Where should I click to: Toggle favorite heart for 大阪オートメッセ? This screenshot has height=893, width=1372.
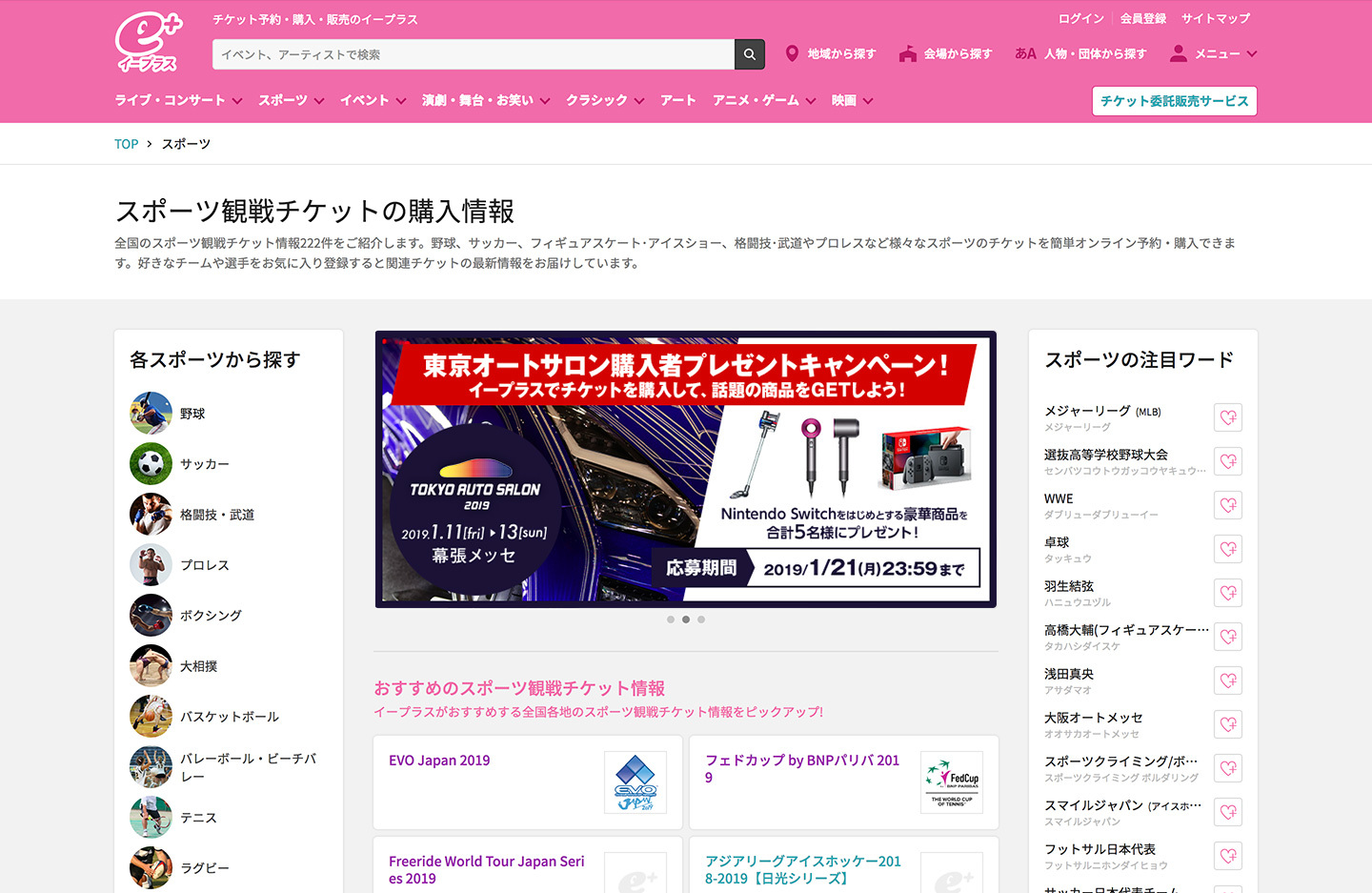coord(1228,724)
